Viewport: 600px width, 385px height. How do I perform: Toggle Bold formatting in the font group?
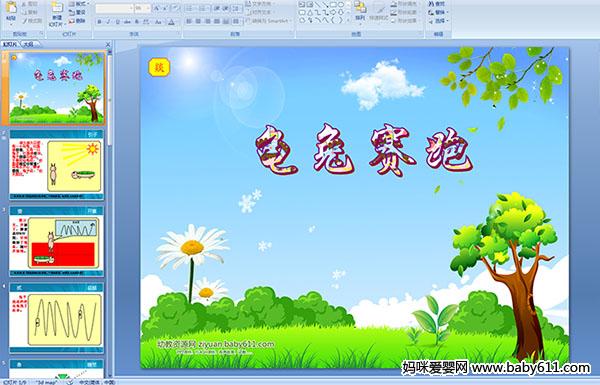(100, 22)
